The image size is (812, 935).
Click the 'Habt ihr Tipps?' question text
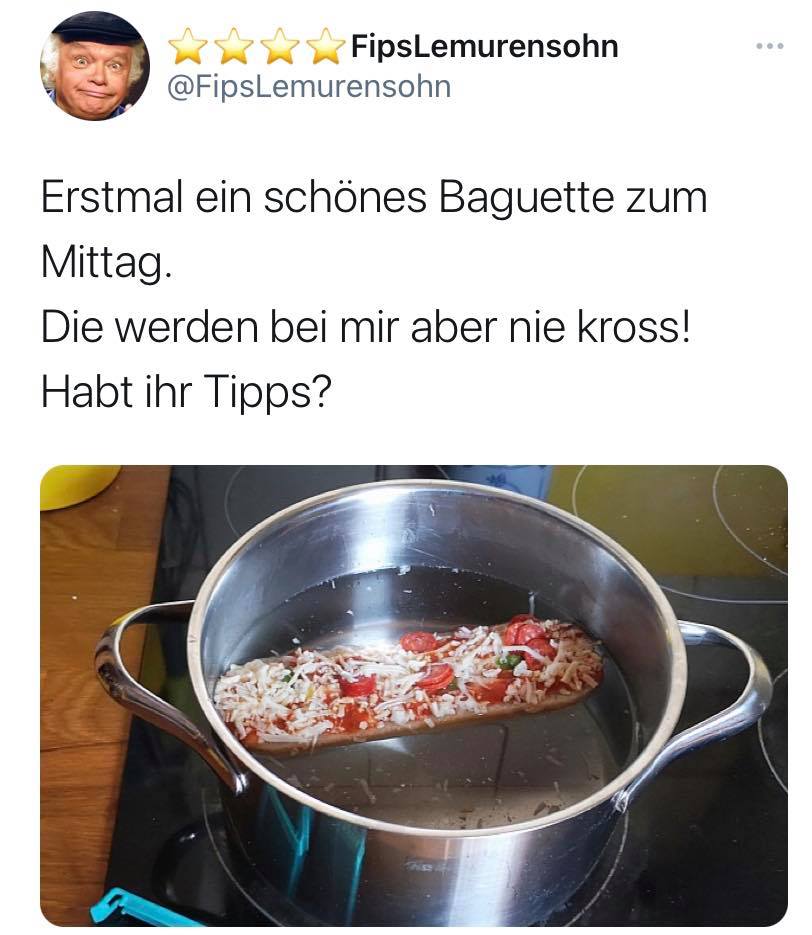click(x=186, y=393)
